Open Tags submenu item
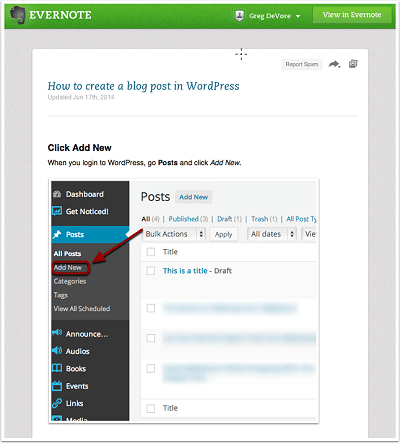This screenshot has height=443, width=400. tap(61, 295)
